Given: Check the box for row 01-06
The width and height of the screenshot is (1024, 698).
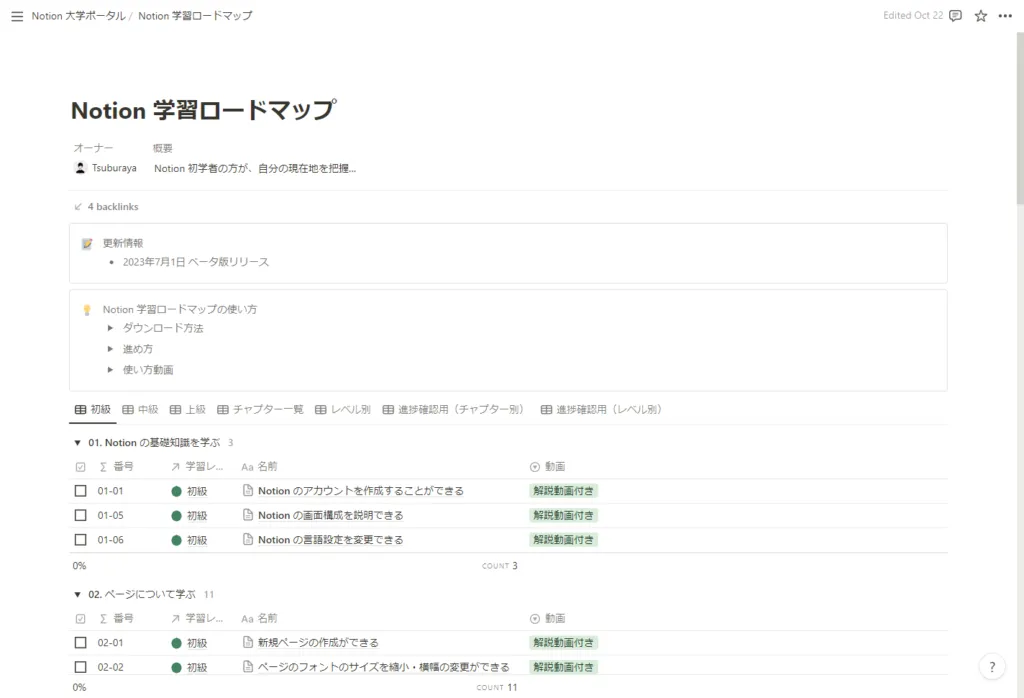Looking at the screenshot, I should [x=80, y=539].
